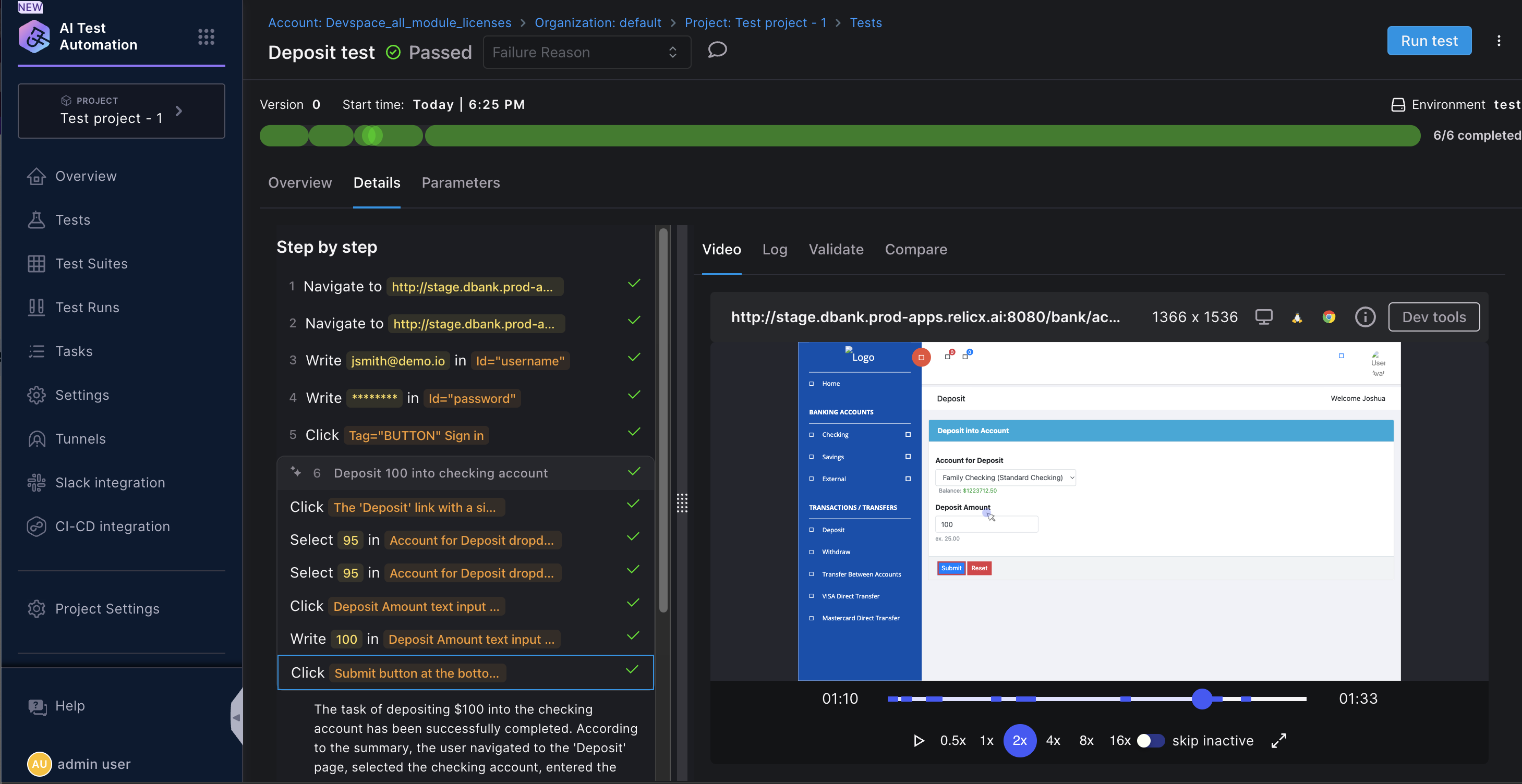
Task: Expand the Test project - 1 selector
Action: coord(121,111)
